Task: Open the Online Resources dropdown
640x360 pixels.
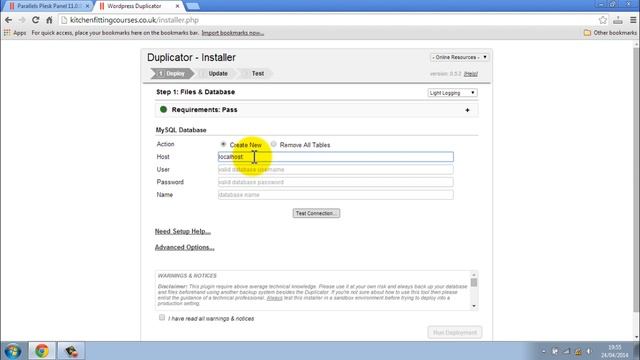Action: tap(459, 57)
